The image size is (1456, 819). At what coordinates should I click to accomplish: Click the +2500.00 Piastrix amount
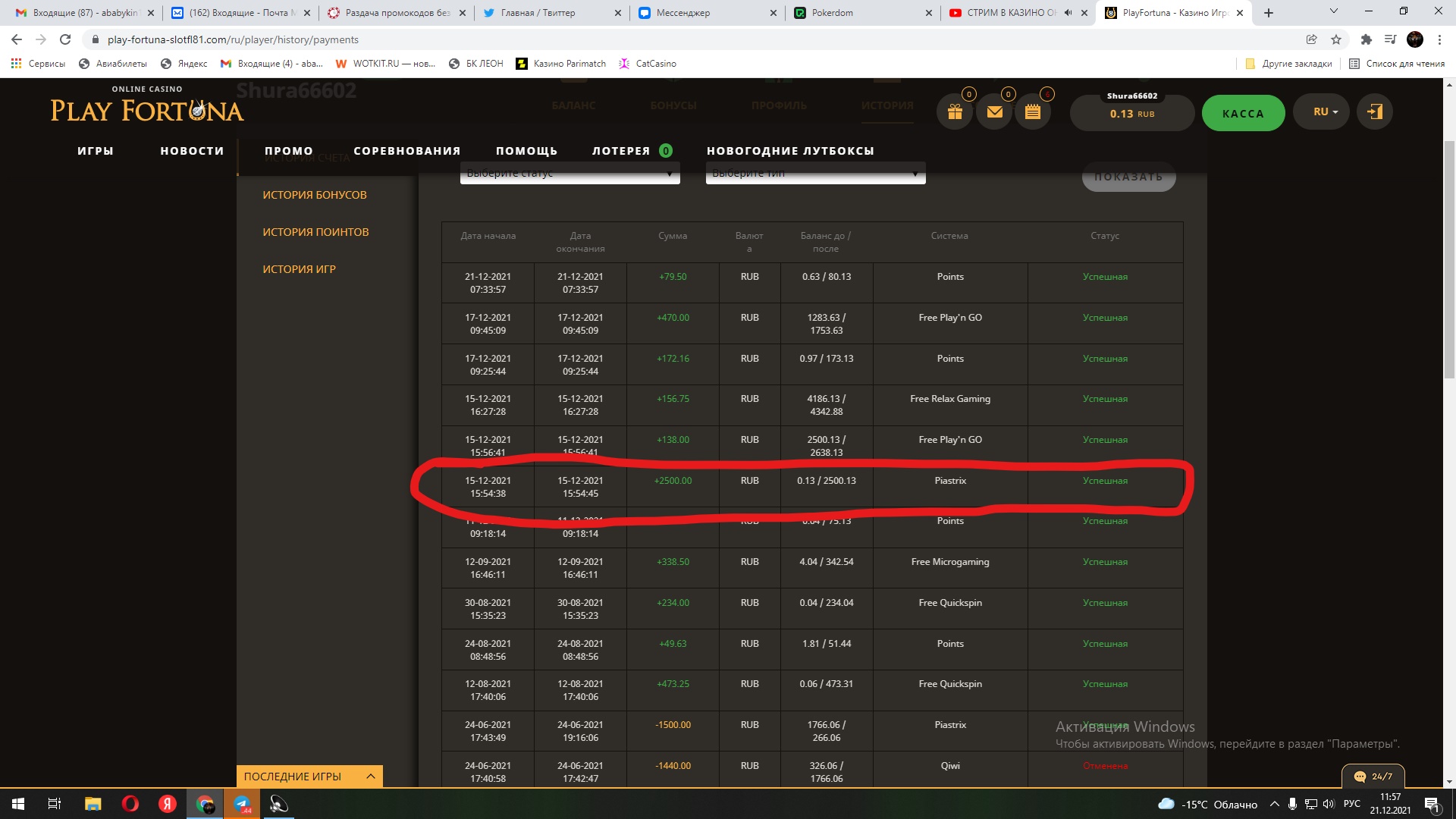point(673,481)
